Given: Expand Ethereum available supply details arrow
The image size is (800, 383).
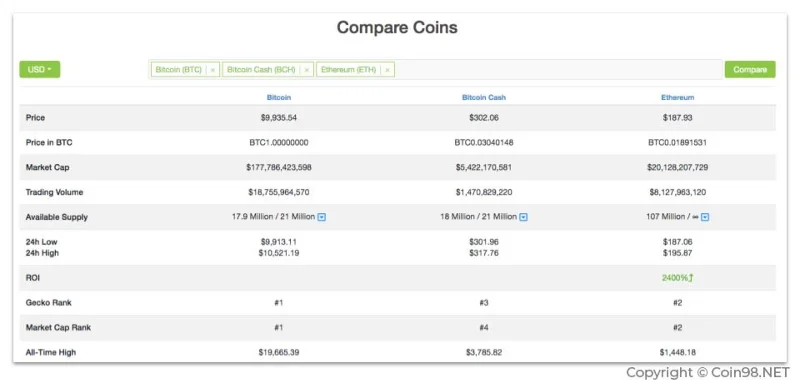Looking at the screenshot, I should (705, 217).
